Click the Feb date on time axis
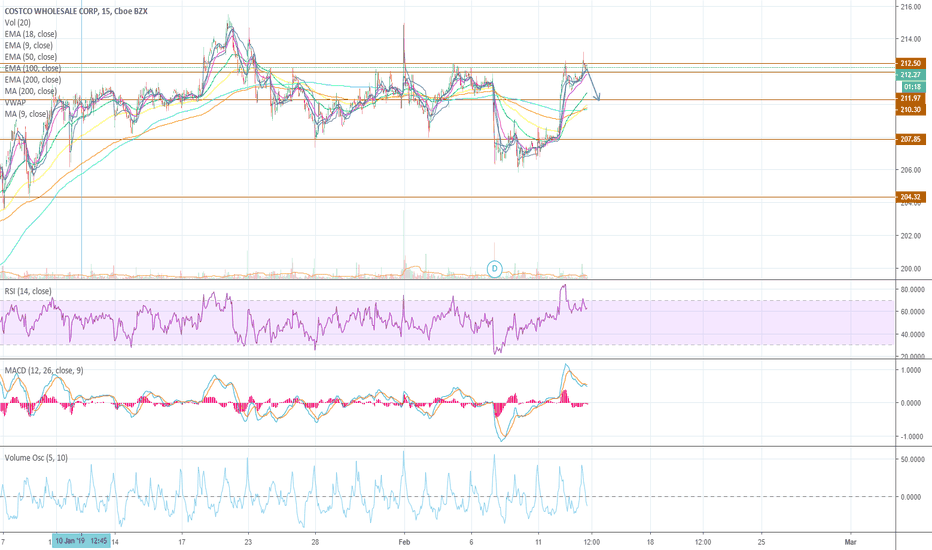The image size is (932, 550). coord(404,542)
